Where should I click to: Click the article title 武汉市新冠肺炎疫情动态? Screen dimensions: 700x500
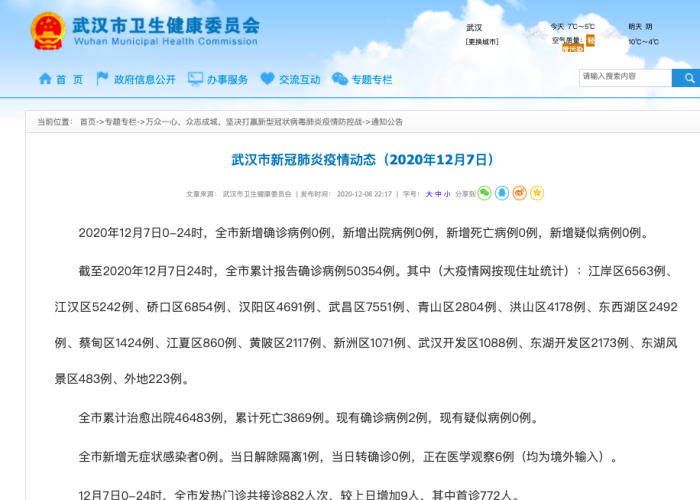tap(362, 160)
